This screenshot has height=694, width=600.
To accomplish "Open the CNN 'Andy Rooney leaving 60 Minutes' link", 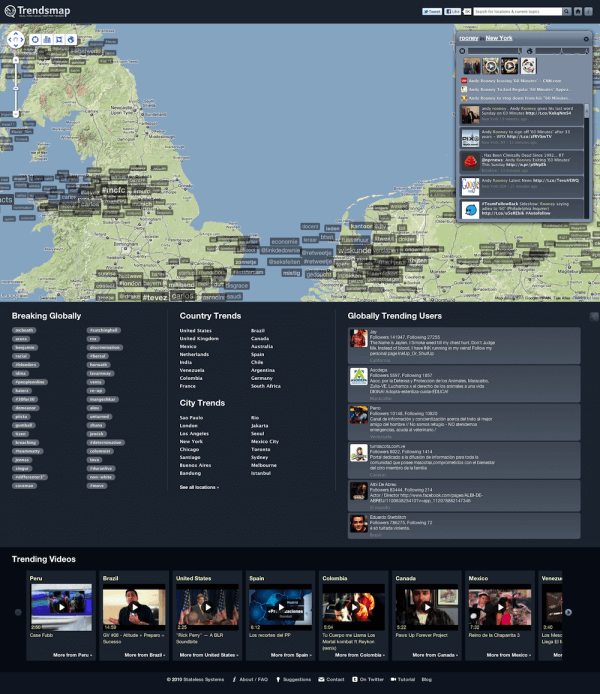I will pyautogui.click(x=515, y=81).
